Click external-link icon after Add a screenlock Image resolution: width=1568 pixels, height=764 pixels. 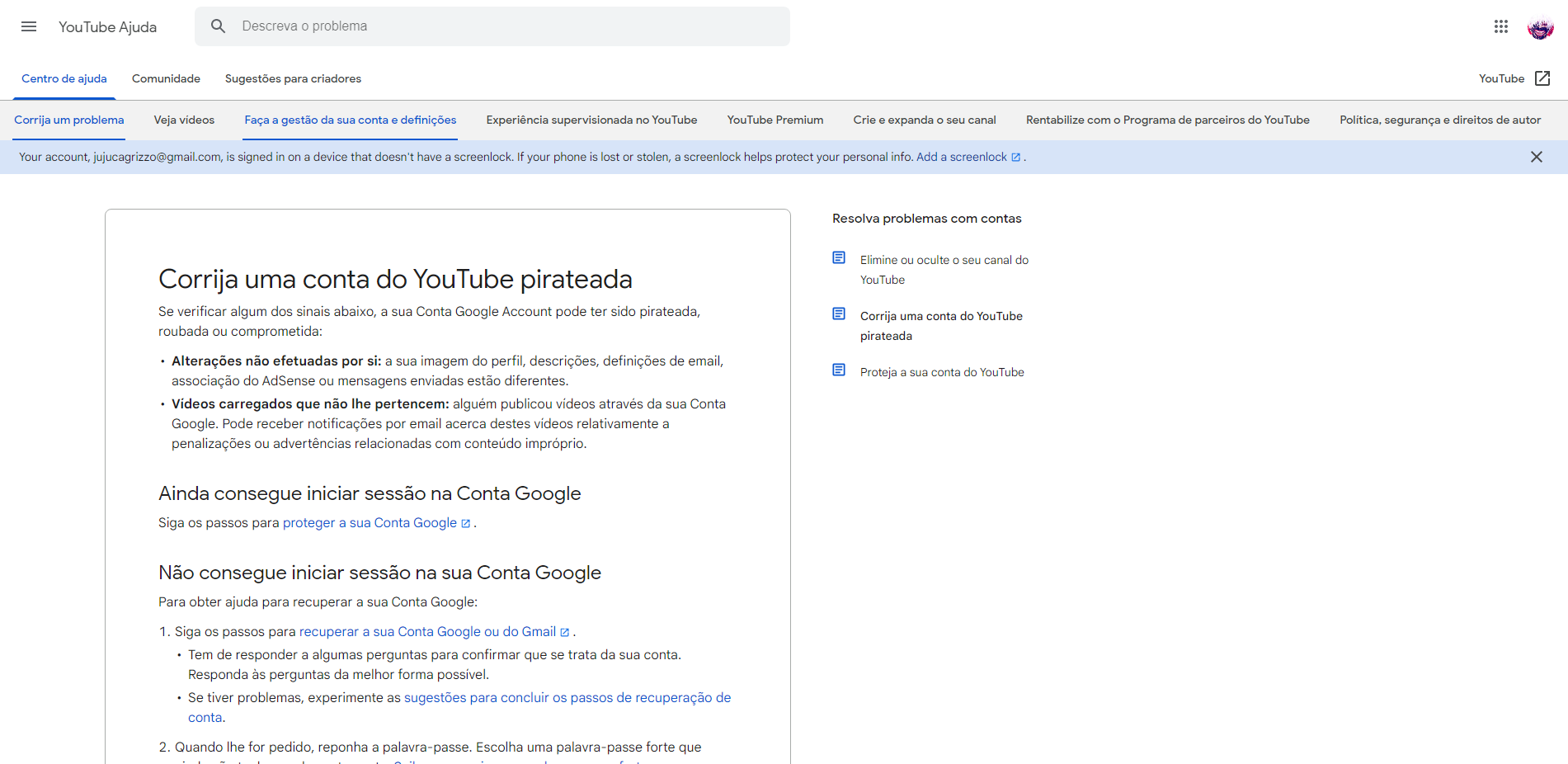coord(1016,158)
